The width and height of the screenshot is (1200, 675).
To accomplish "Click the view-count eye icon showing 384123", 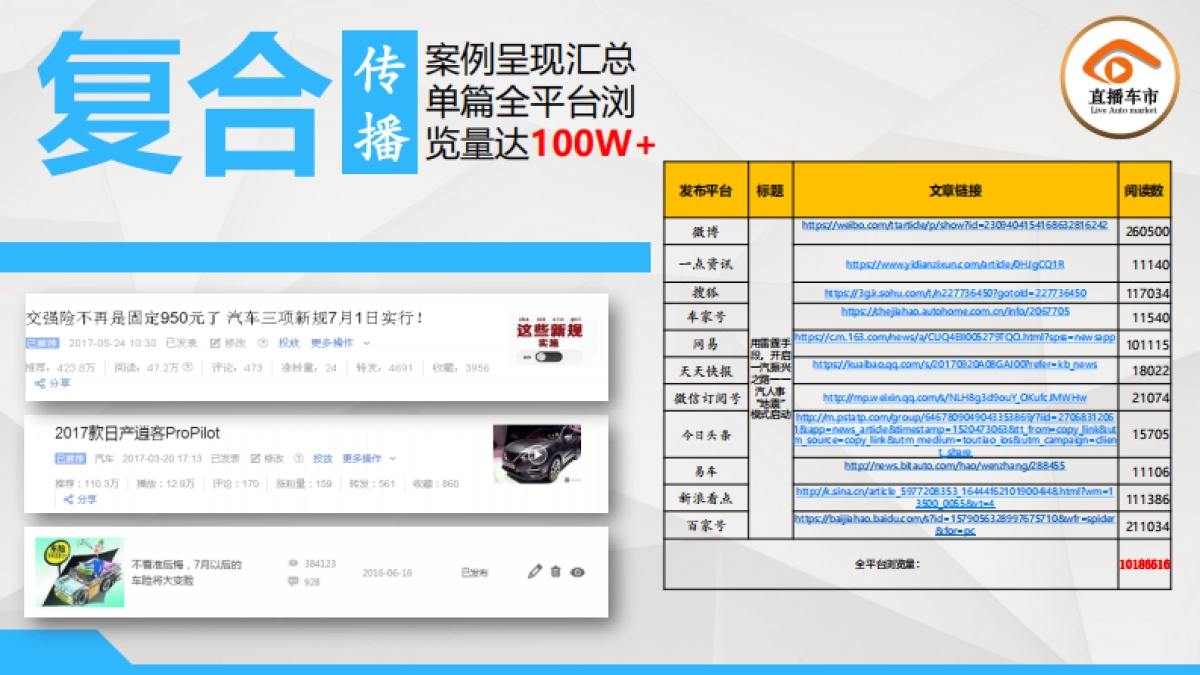I will click(x=292, y=562).
